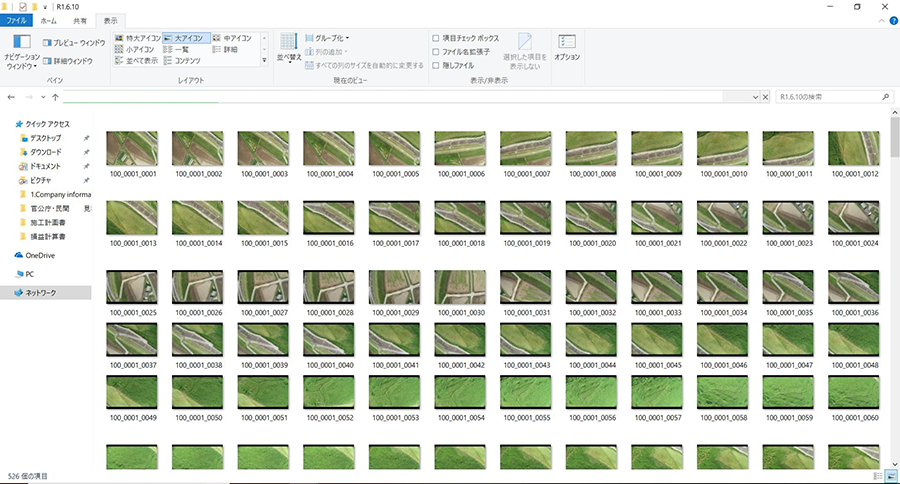
Task: Select Extra large icons (特大アイコン) layout
Action: tap(138, 38)
